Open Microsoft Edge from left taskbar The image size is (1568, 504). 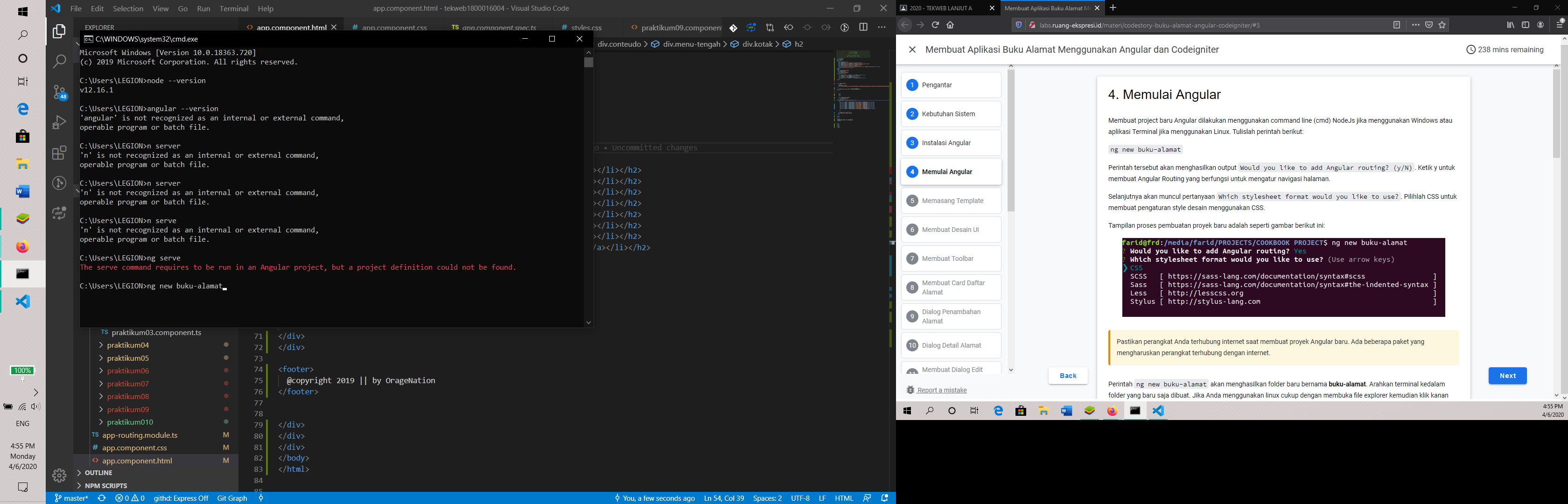click(22, 109)
